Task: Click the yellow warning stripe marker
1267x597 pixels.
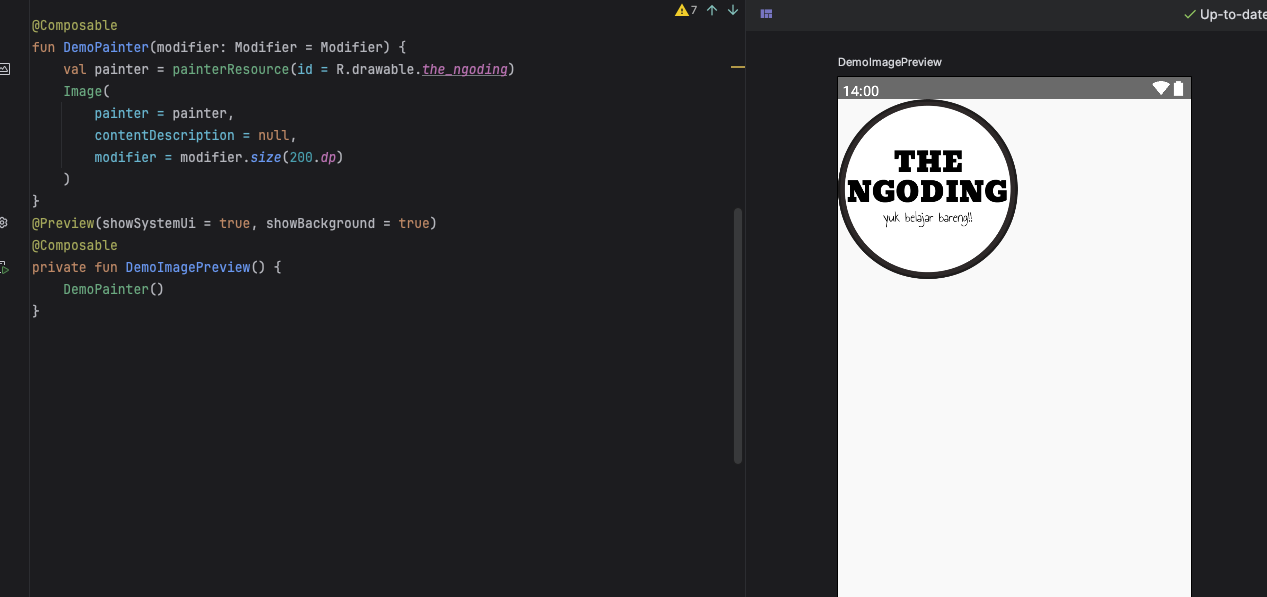Action: 738,67
